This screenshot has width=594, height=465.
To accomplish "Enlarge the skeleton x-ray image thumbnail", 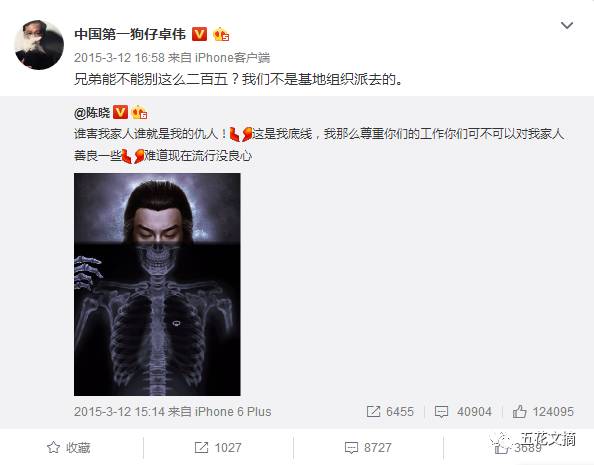I will coord(157,284).
